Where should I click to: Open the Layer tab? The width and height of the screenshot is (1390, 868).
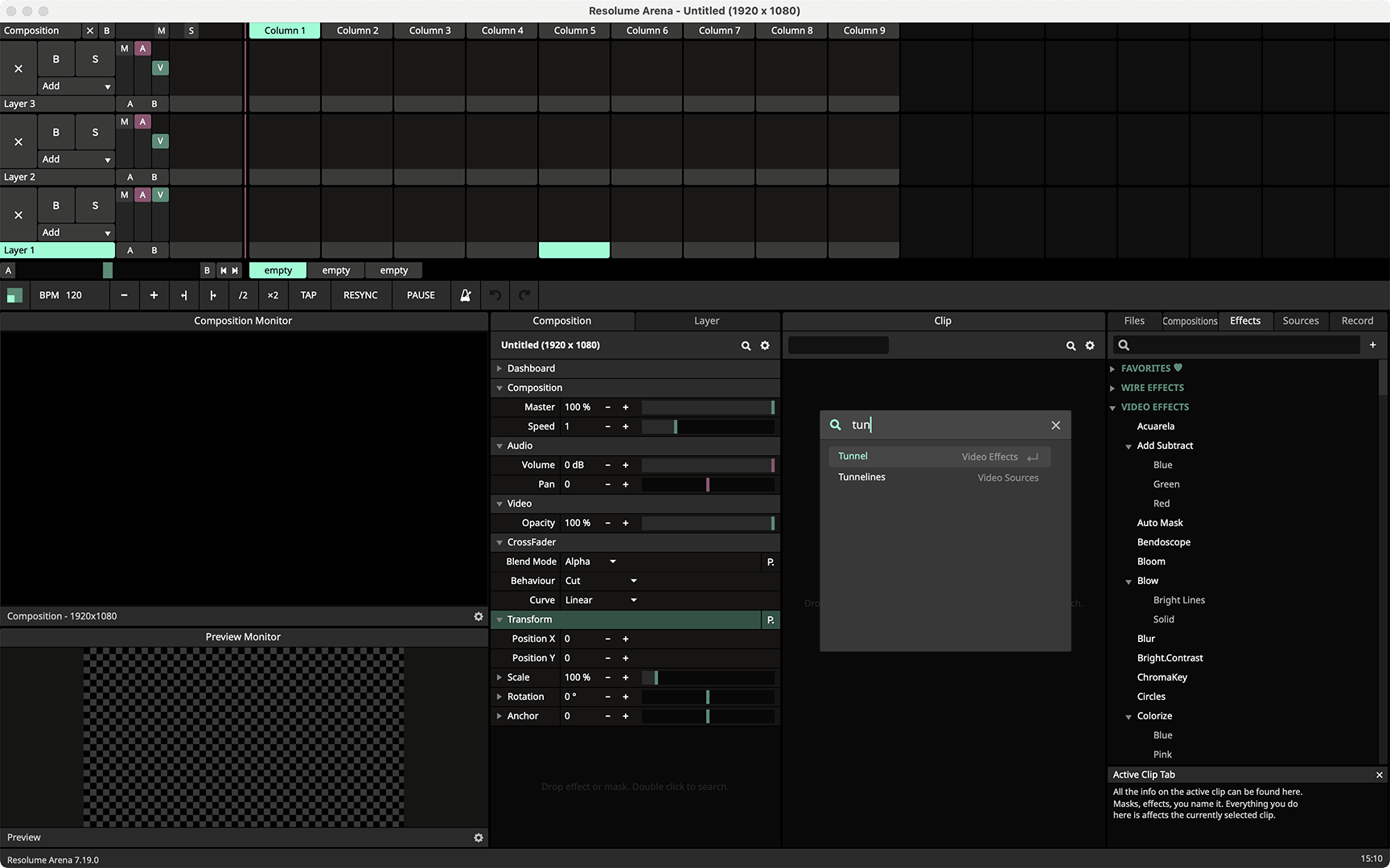tap(706, 321)
